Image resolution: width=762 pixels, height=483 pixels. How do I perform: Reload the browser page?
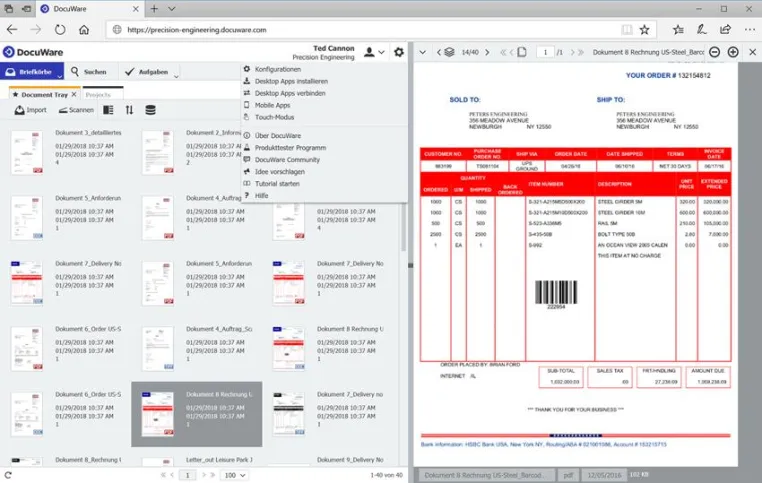coord(60,30)
